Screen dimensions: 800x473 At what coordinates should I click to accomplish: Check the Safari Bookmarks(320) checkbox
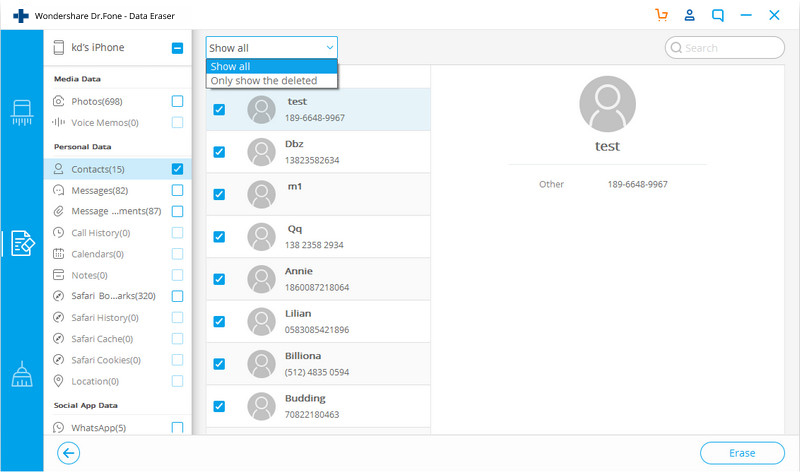(x=177, y=296)
